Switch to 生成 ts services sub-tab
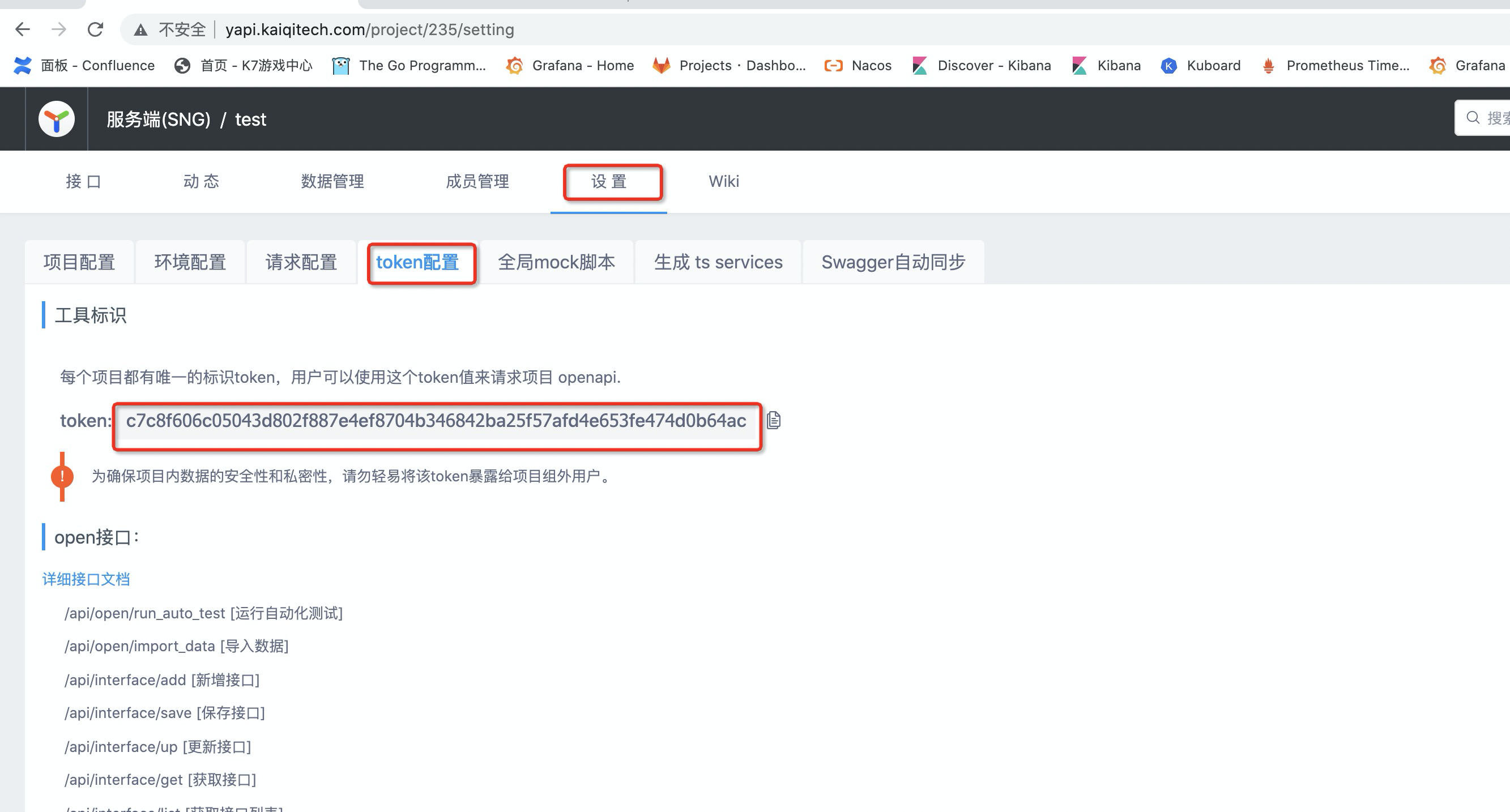 click(x=718, y=262)
